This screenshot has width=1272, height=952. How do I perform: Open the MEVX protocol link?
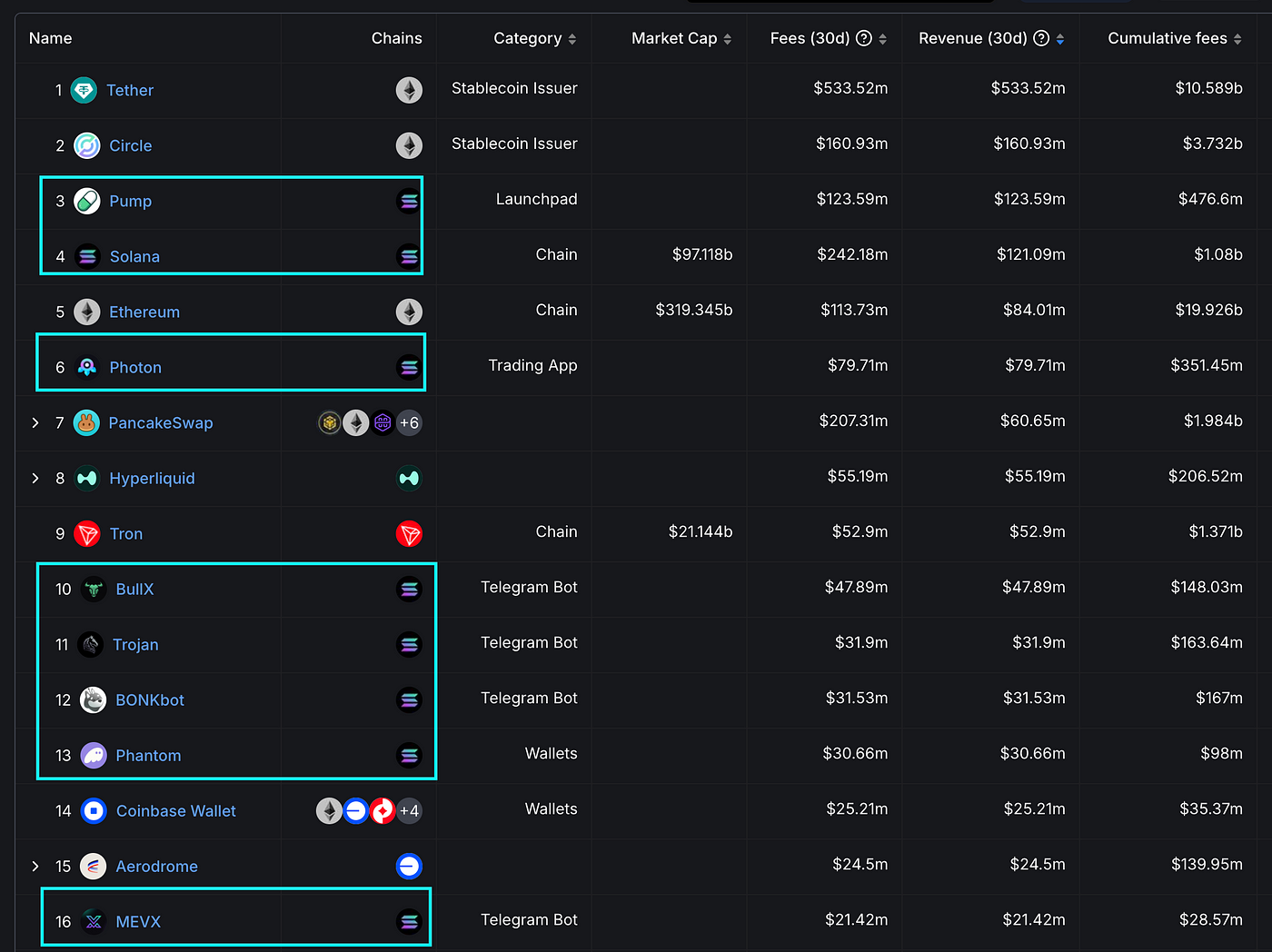pyautogui.click(x=138, y=921)
